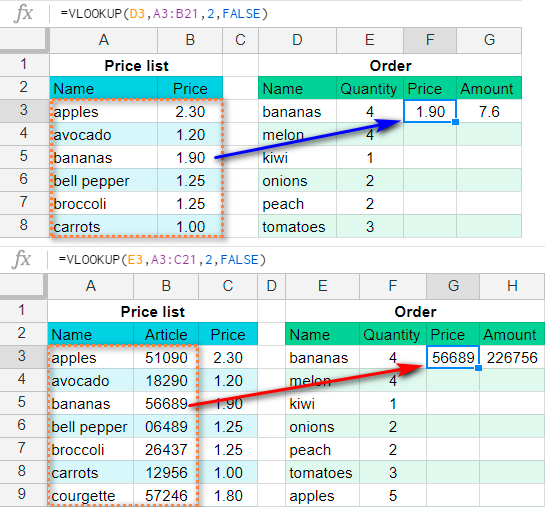Image resolution: width=545 pixels, height=507 pixels.
Task: Click price 1.00 next to article 12956
Action: [228, 472]
